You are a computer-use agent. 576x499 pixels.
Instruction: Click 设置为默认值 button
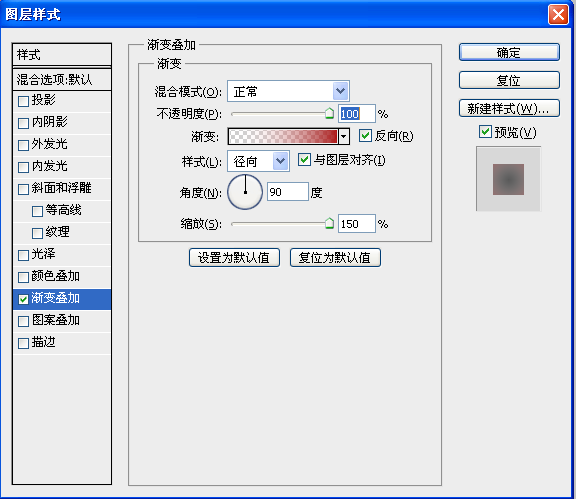[x=234, y=258]
